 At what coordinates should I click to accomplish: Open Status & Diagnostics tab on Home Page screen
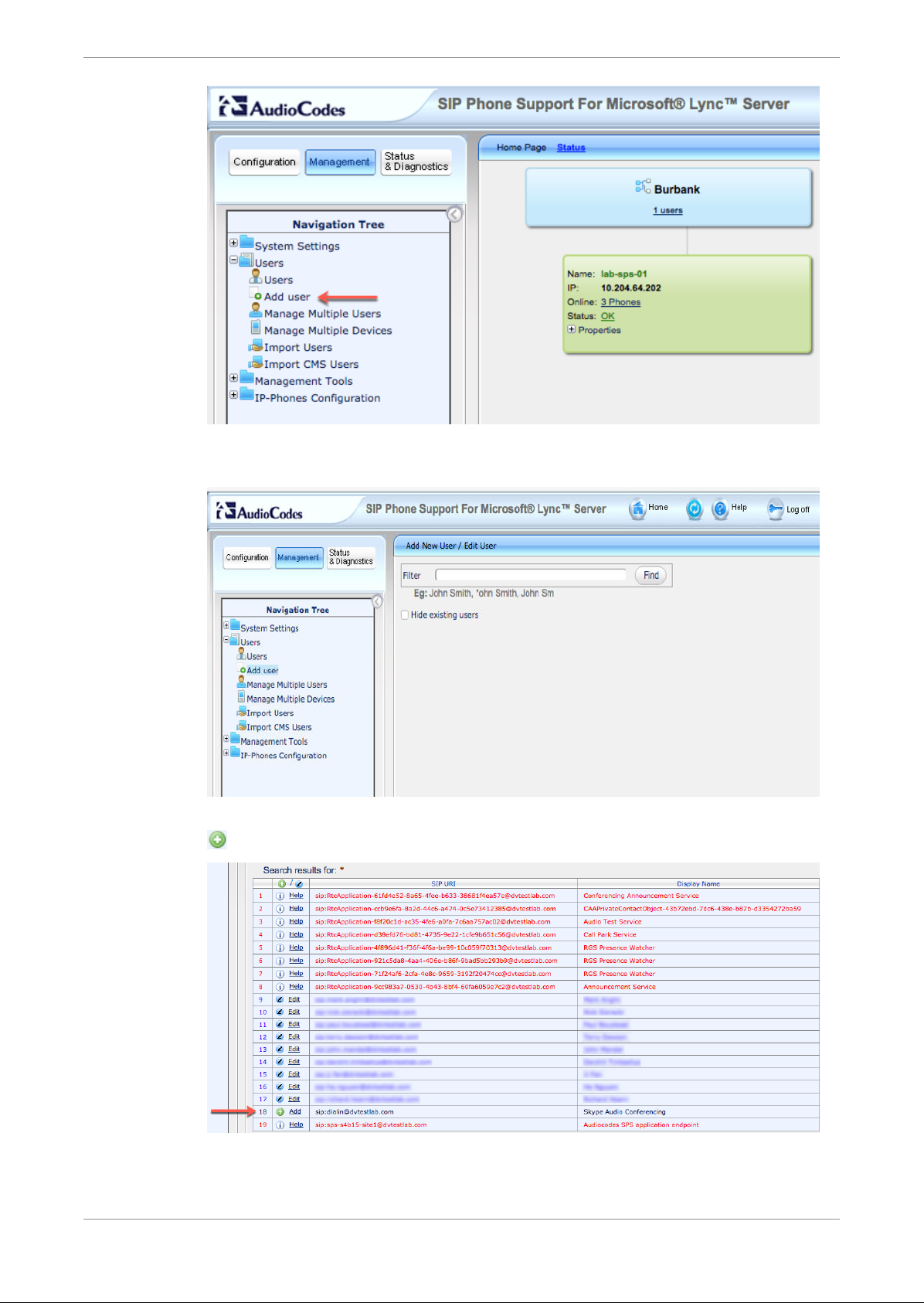point(416,162)
